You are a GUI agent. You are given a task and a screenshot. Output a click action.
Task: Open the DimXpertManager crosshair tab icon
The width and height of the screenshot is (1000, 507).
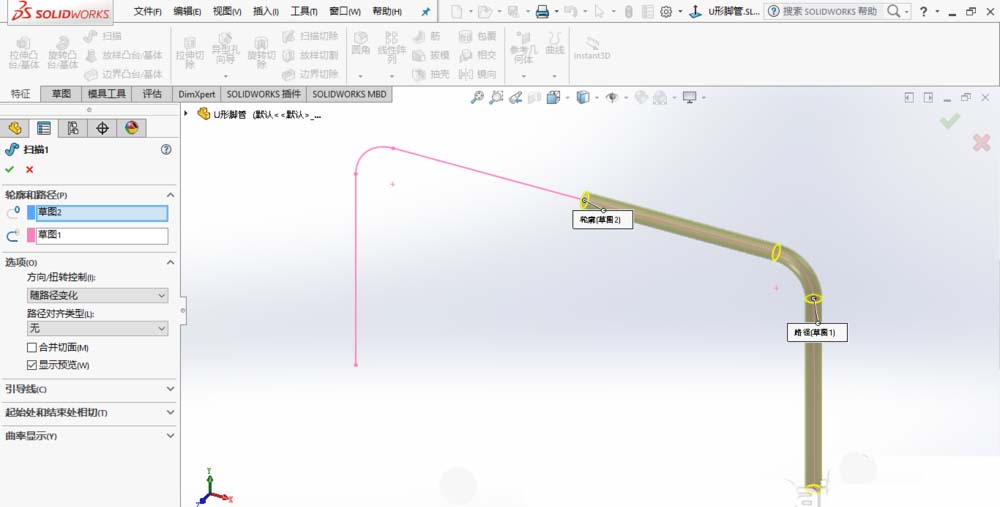[x=102, y=128]
